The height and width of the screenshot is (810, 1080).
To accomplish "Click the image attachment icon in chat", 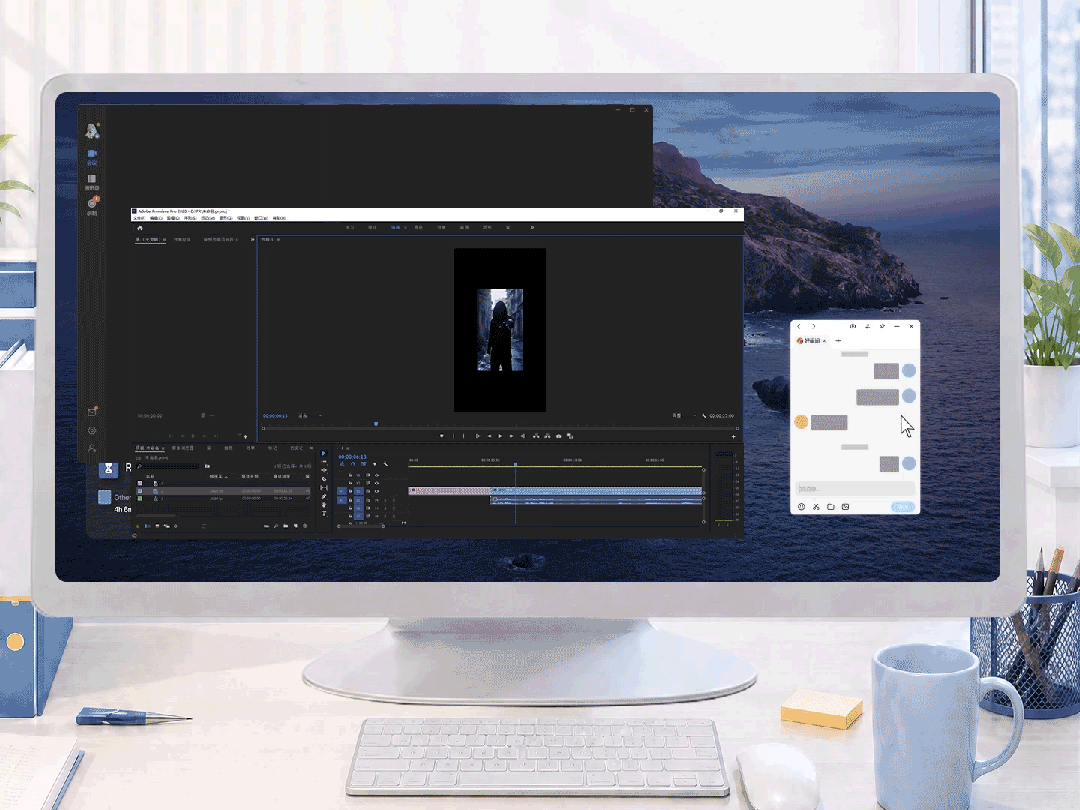I will [846, 507].
